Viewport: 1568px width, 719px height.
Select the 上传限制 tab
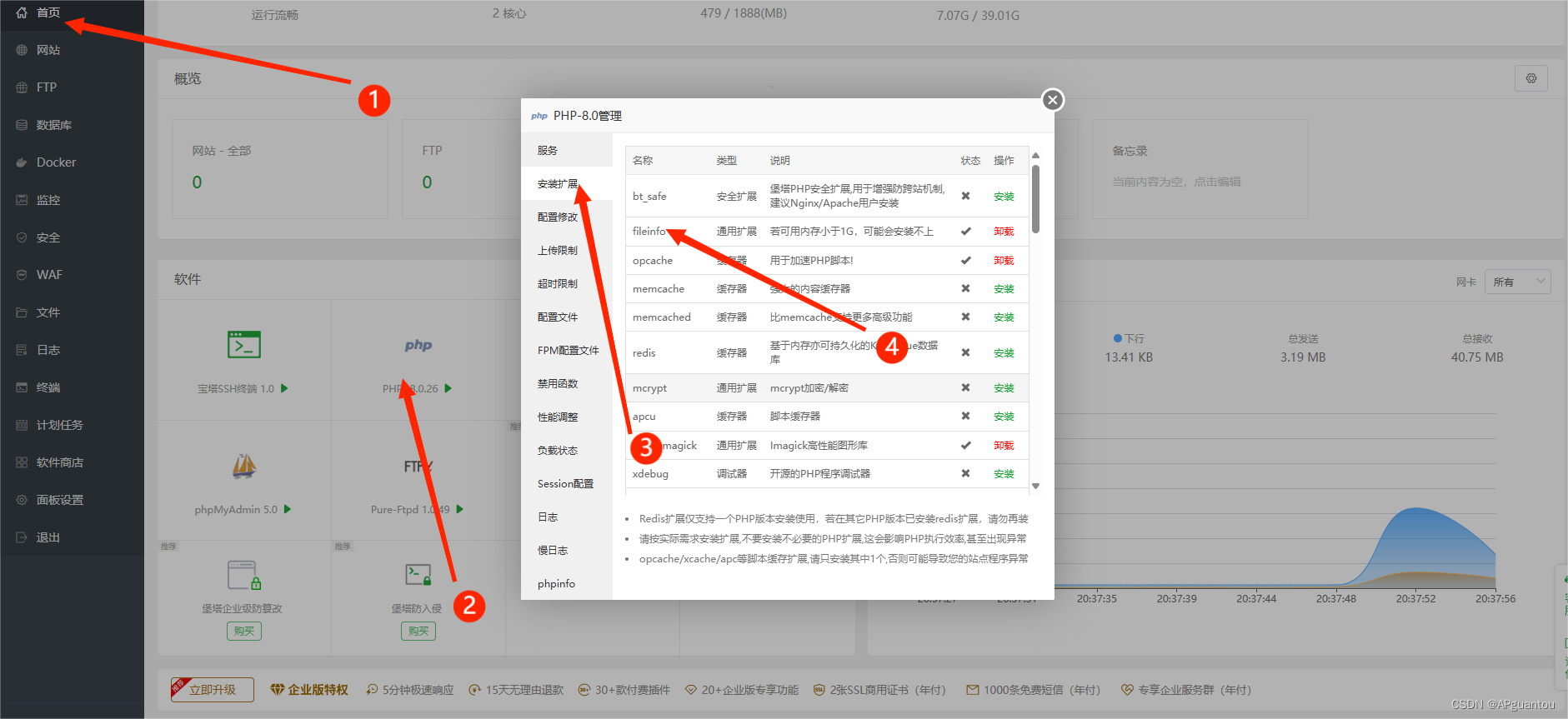(x=567, y=251)
